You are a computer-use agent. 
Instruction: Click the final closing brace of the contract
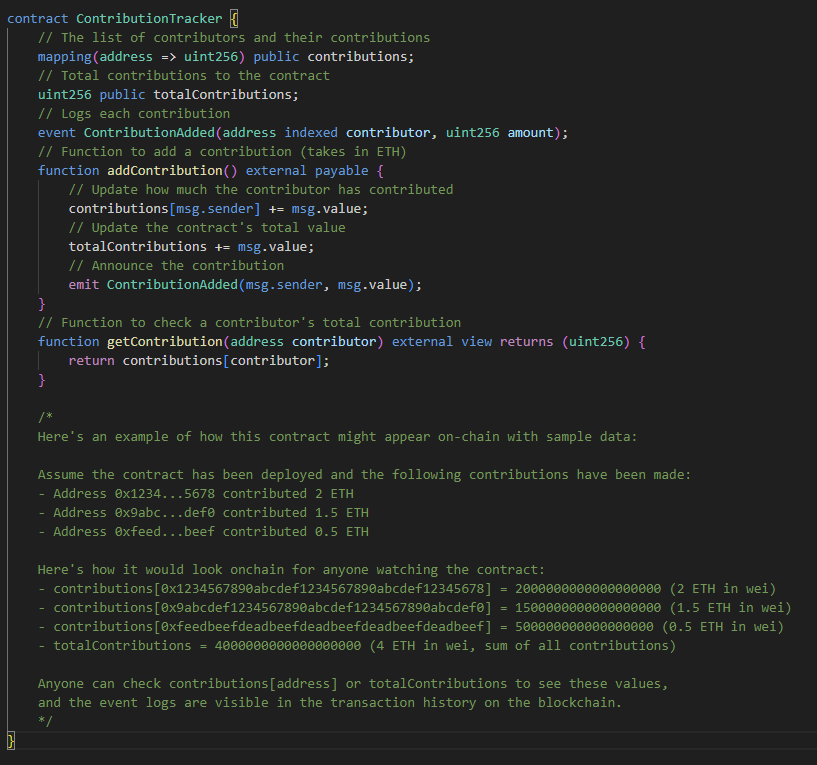11,741
